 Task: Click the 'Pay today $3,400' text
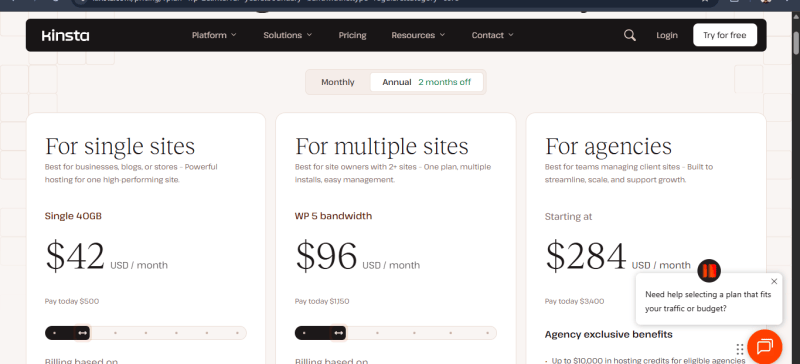(x=574, y=301)
